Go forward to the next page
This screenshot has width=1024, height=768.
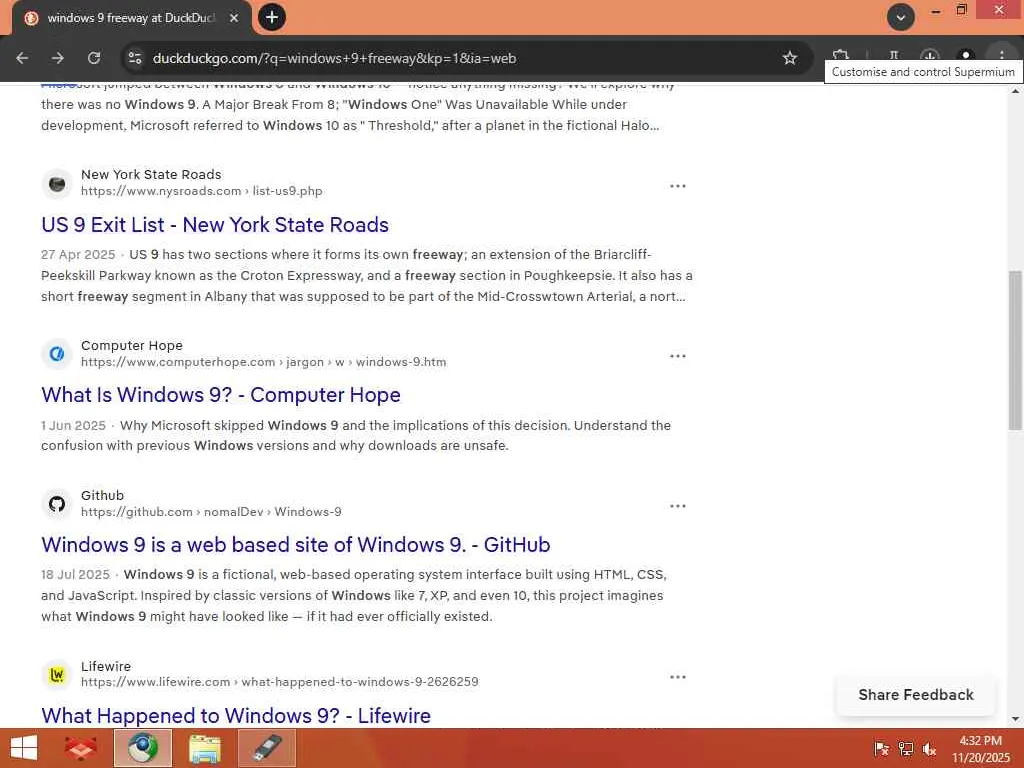58,58
